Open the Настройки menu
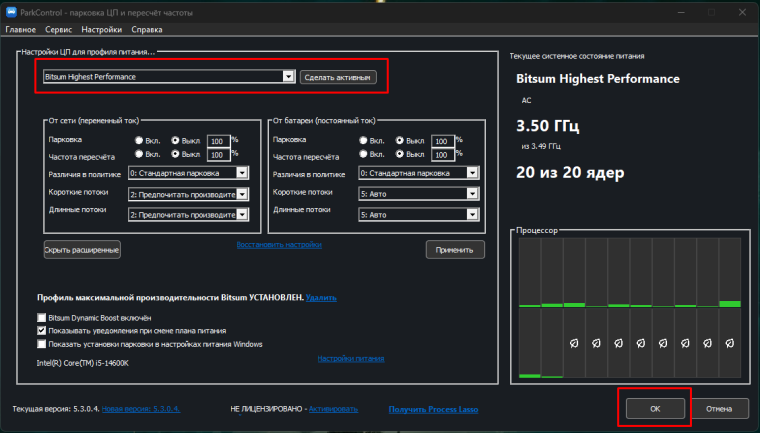Image resolution: width=760 pixels, height=433 pixels. 102,30
